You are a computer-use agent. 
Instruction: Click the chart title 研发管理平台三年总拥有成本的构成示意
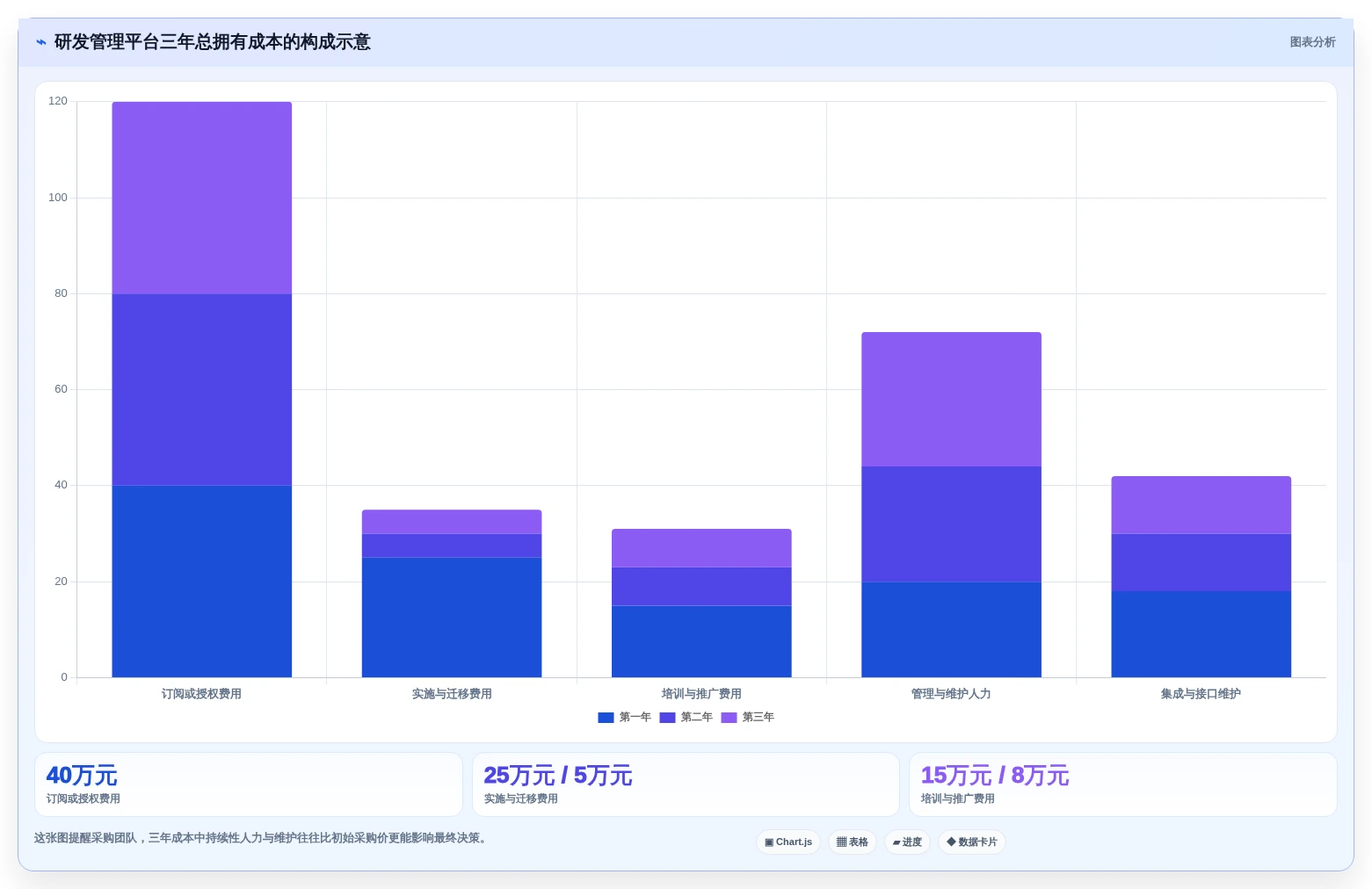pos(213,42)
